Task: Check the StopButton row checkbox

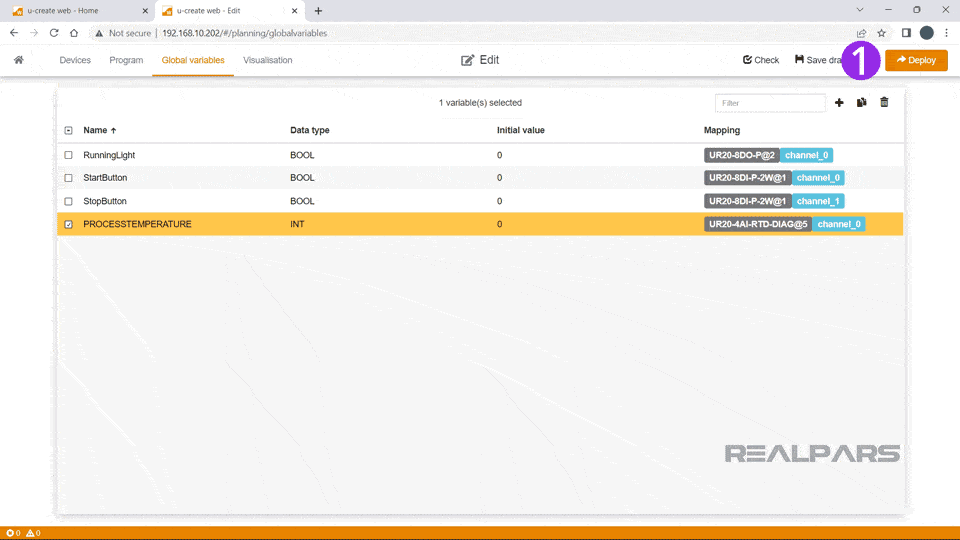Action: pos(69,201)
